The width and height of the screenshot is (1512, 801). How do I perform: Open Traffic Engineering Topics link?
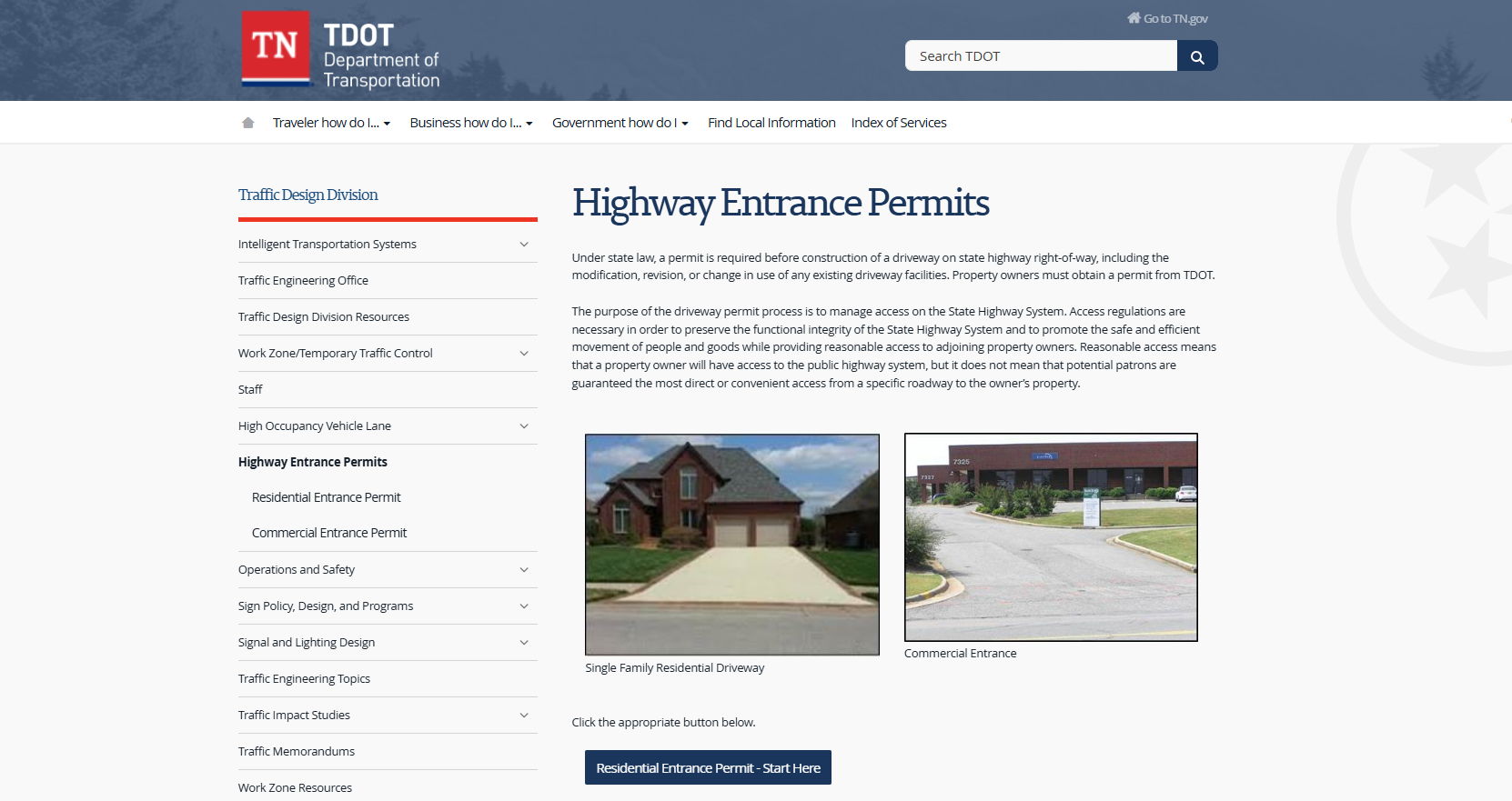pyautogui.click(x=304, y=679)
